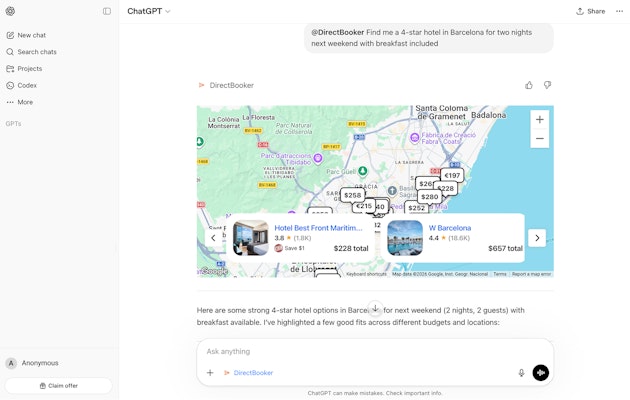Open the W Barcelona hotel link
Viewport: 630px width, 400px height.
[x=450, y=228]
